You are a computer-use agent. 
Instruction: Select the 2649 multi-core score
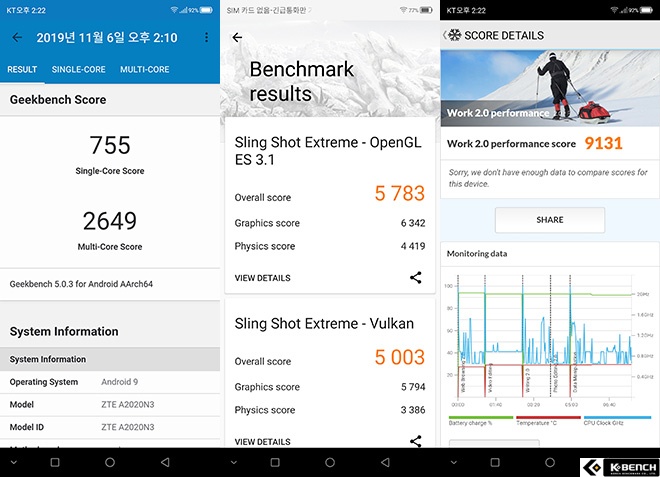point(110,221)
